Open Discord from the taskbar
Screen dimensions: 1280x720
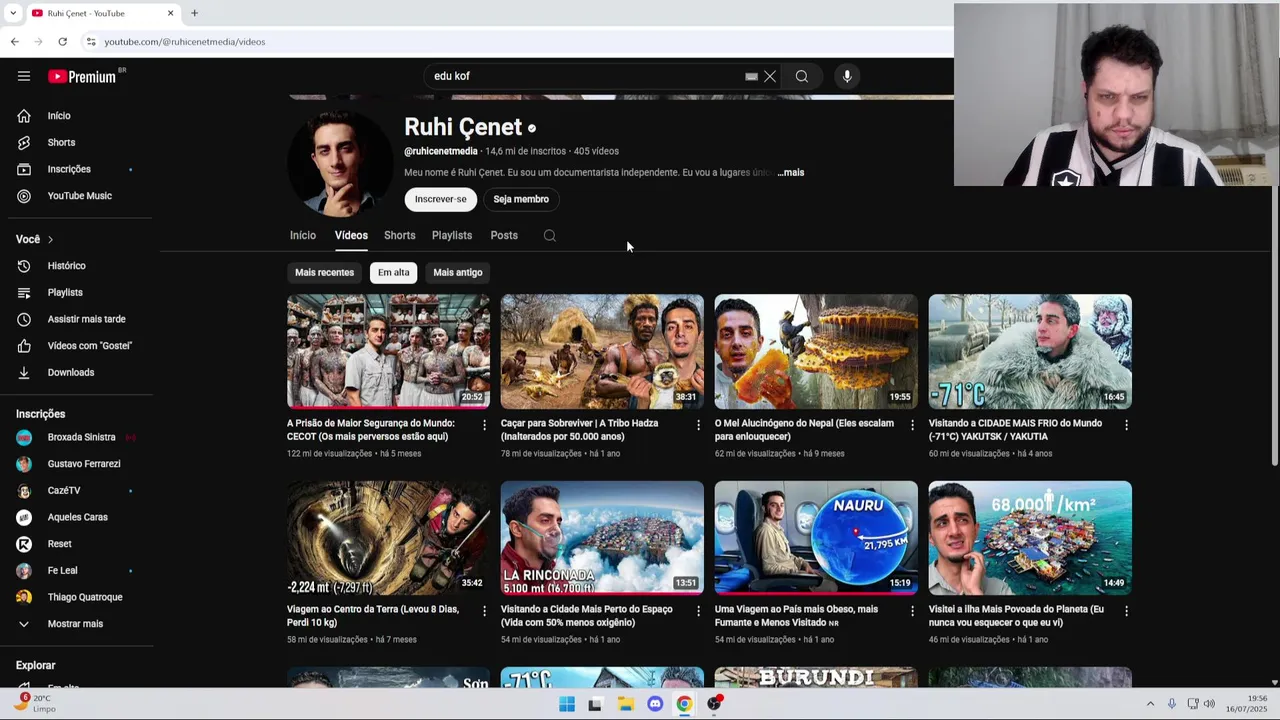pyautogui.click(x=655, y=704)
